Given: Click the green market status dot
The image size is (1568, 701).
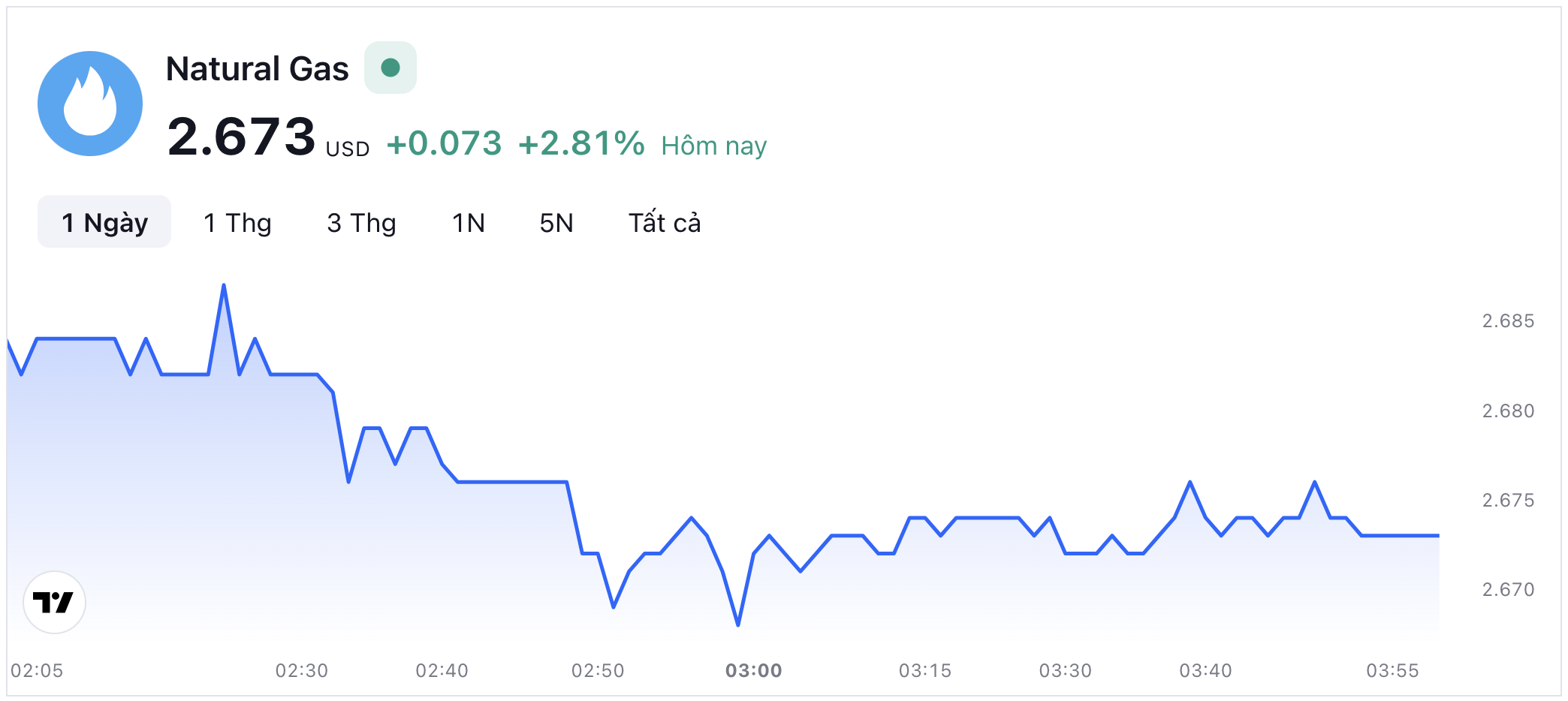Looking at the screenshot, I should pos(390,68).
